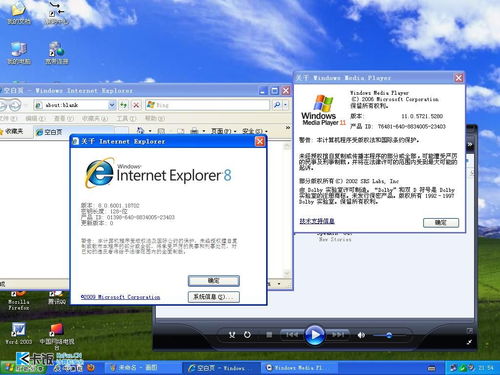
Task: Click the Stop button in Media Player
Action: [269, 335]
